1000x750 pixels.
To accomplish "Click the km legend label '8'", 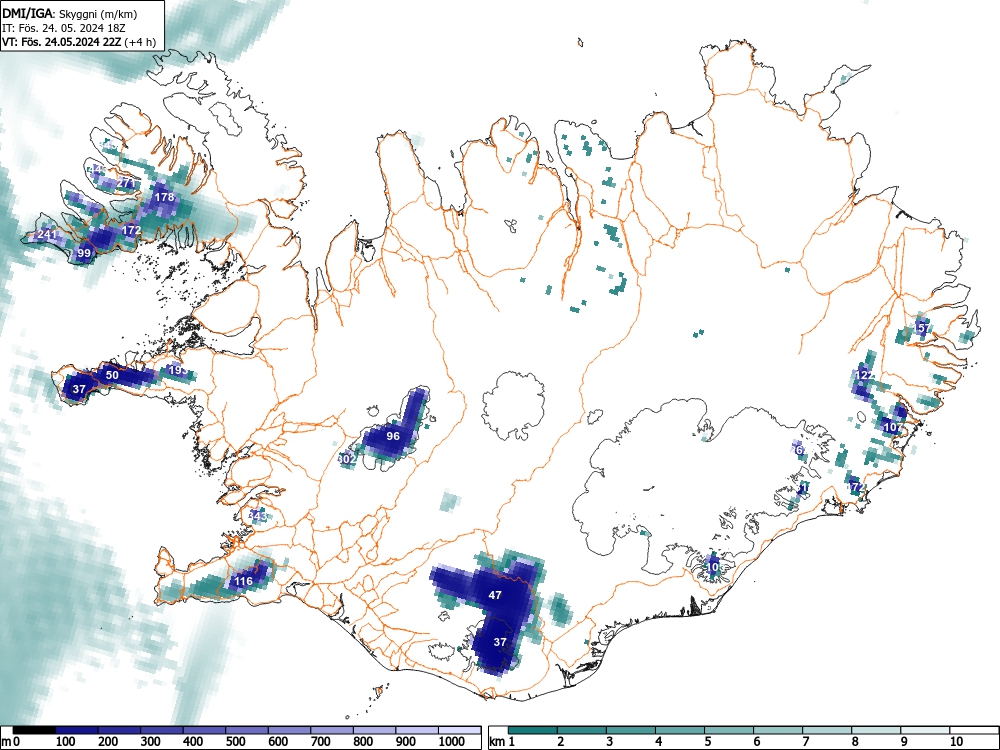I will 855,742.
